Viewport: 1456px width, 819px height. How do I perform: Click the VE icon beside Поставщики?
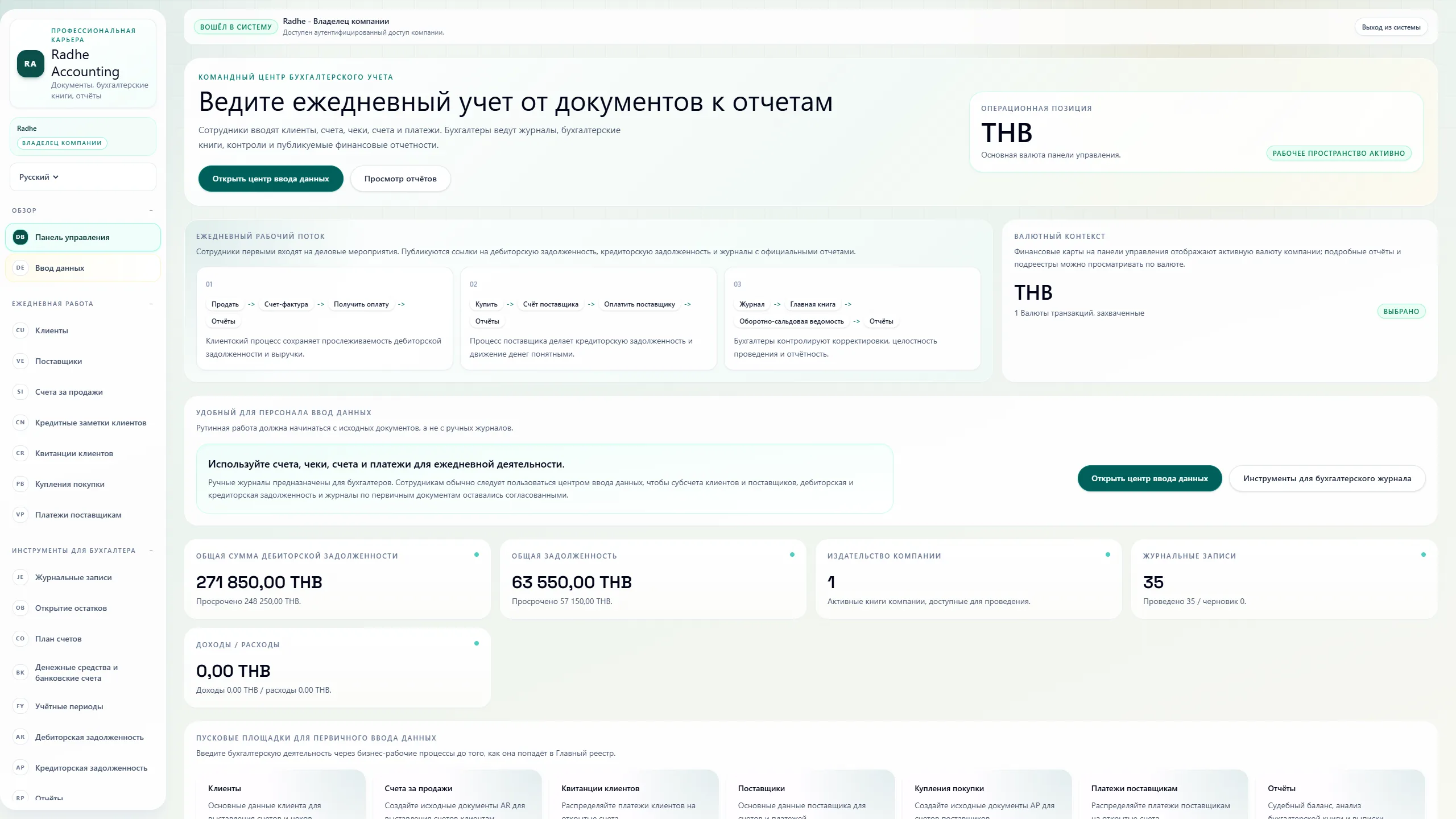[x=20, y=361]
